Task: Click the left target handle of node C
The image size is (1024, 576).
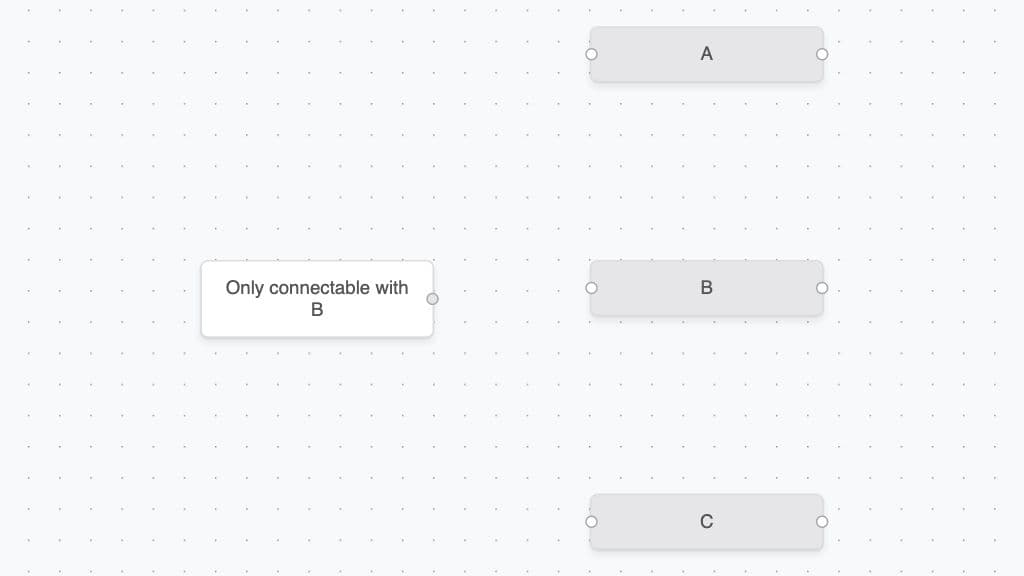Action: coord(591,522)
